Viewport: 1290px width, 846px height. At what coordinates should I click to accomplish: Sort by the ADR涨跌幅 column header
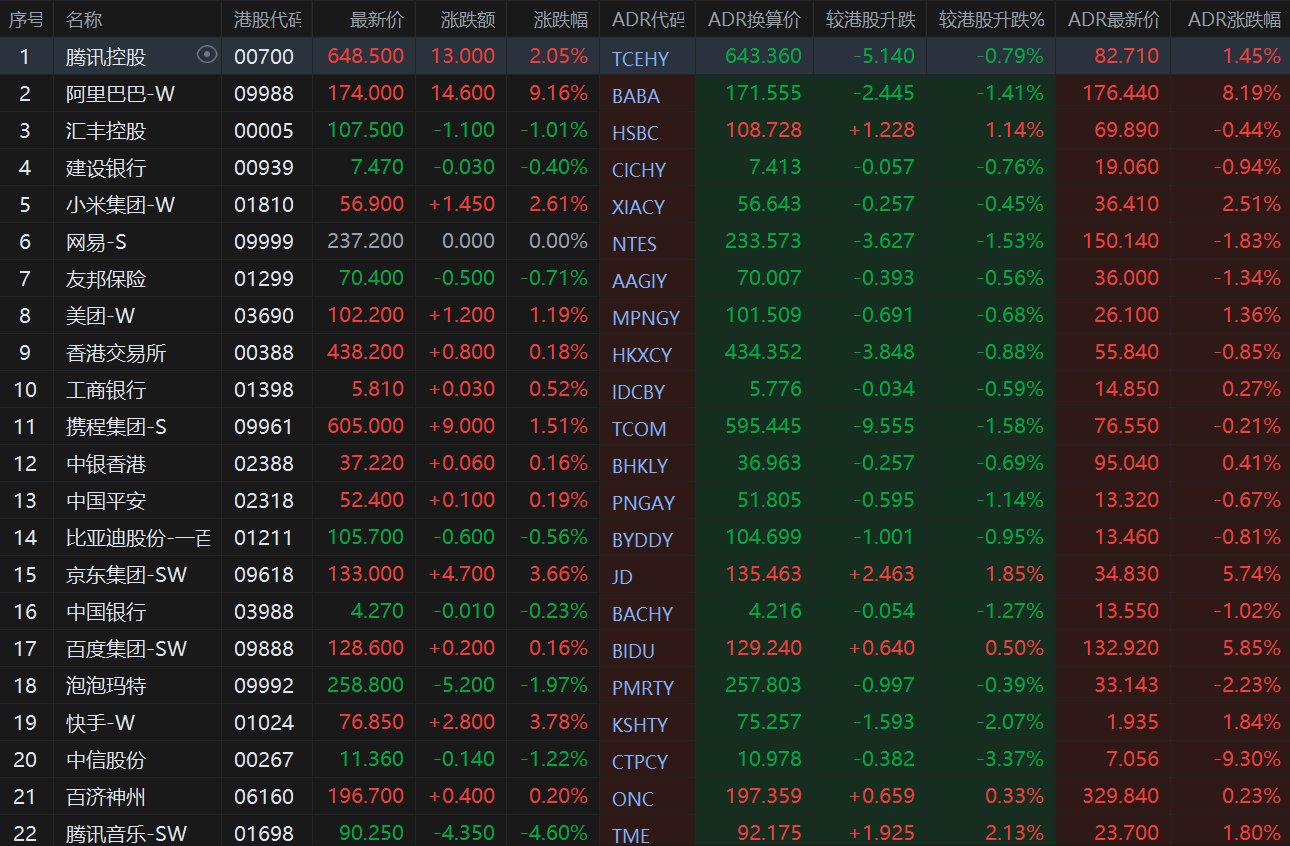coord(1233,19)
